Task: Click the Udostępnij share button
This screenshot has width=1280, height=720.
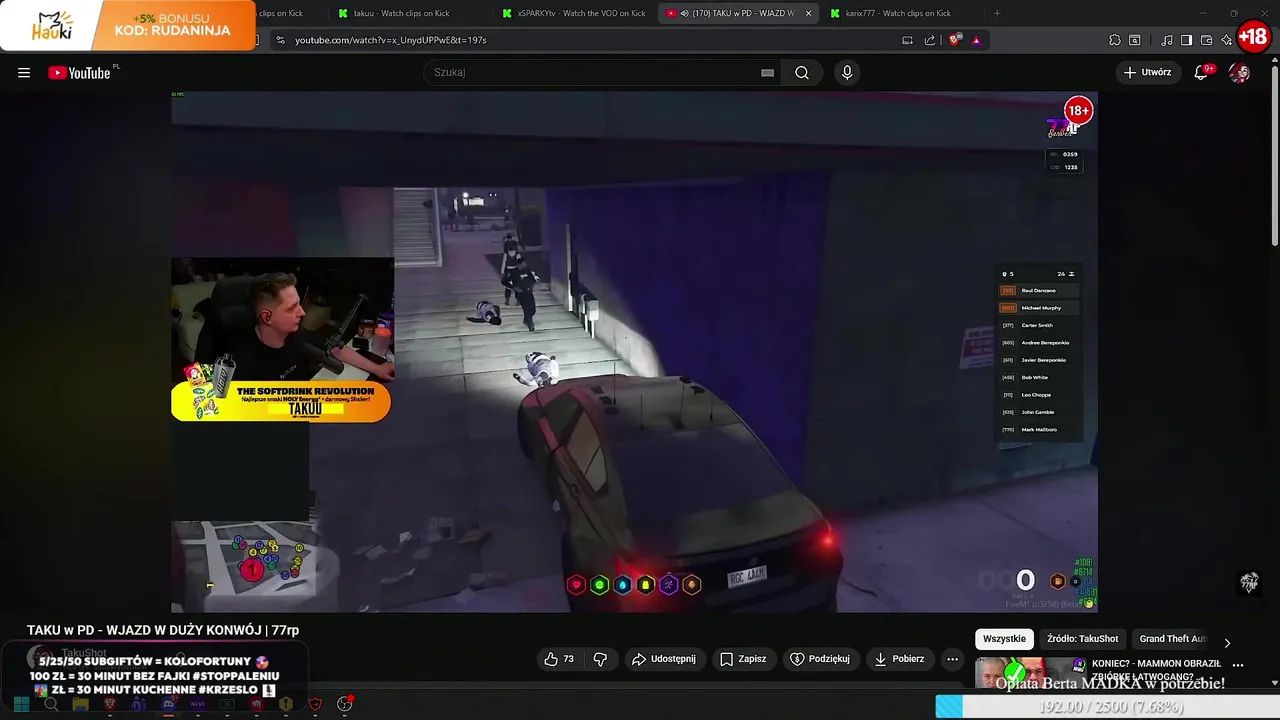Action: pyautogui.click(x=664, y=659)
